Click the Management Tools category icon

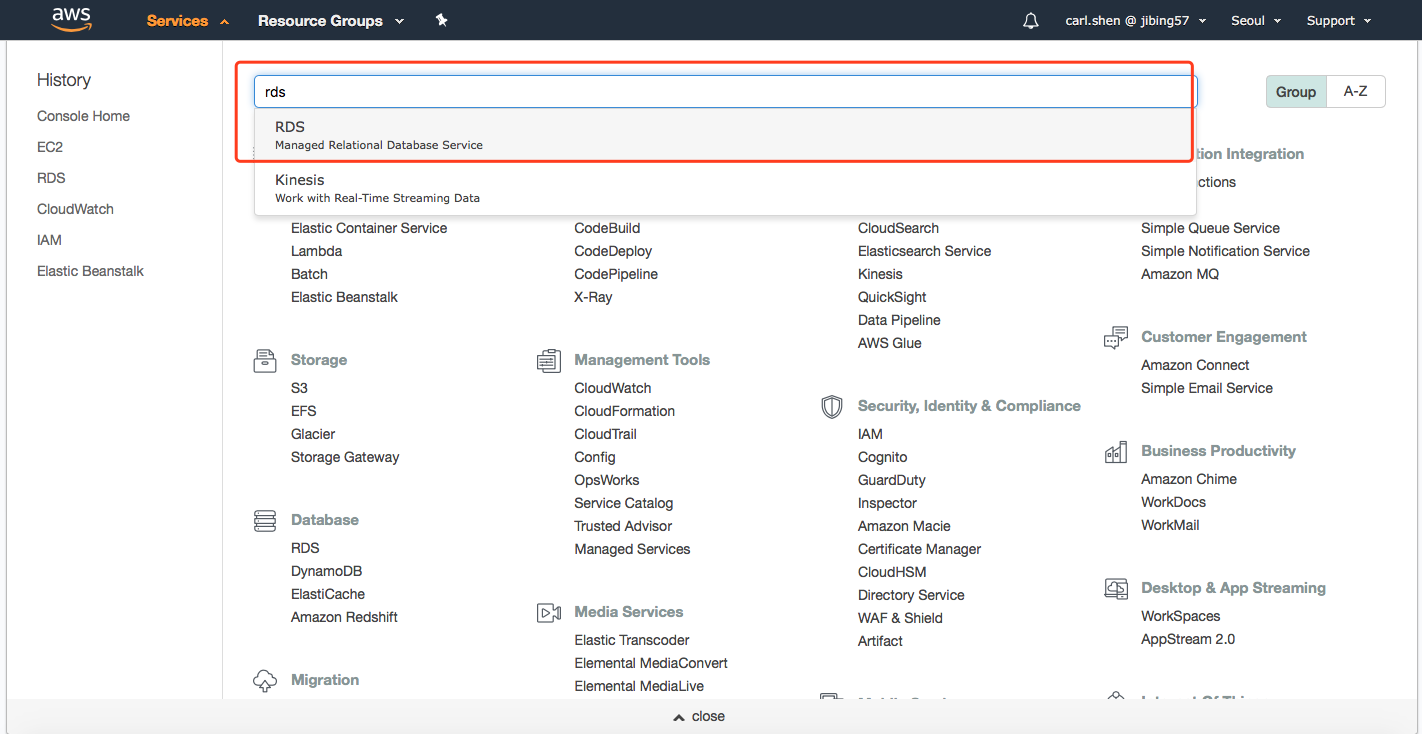548,361
